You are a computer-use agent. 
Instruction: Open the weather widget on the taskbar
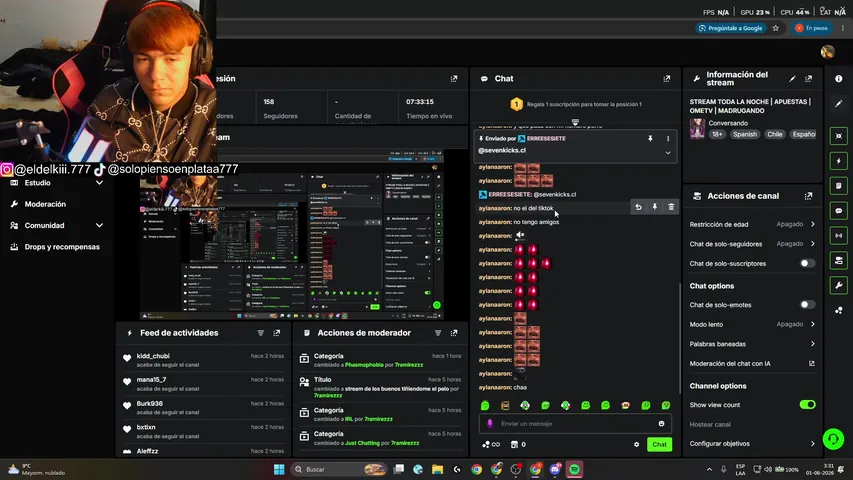tap(37, 469)
